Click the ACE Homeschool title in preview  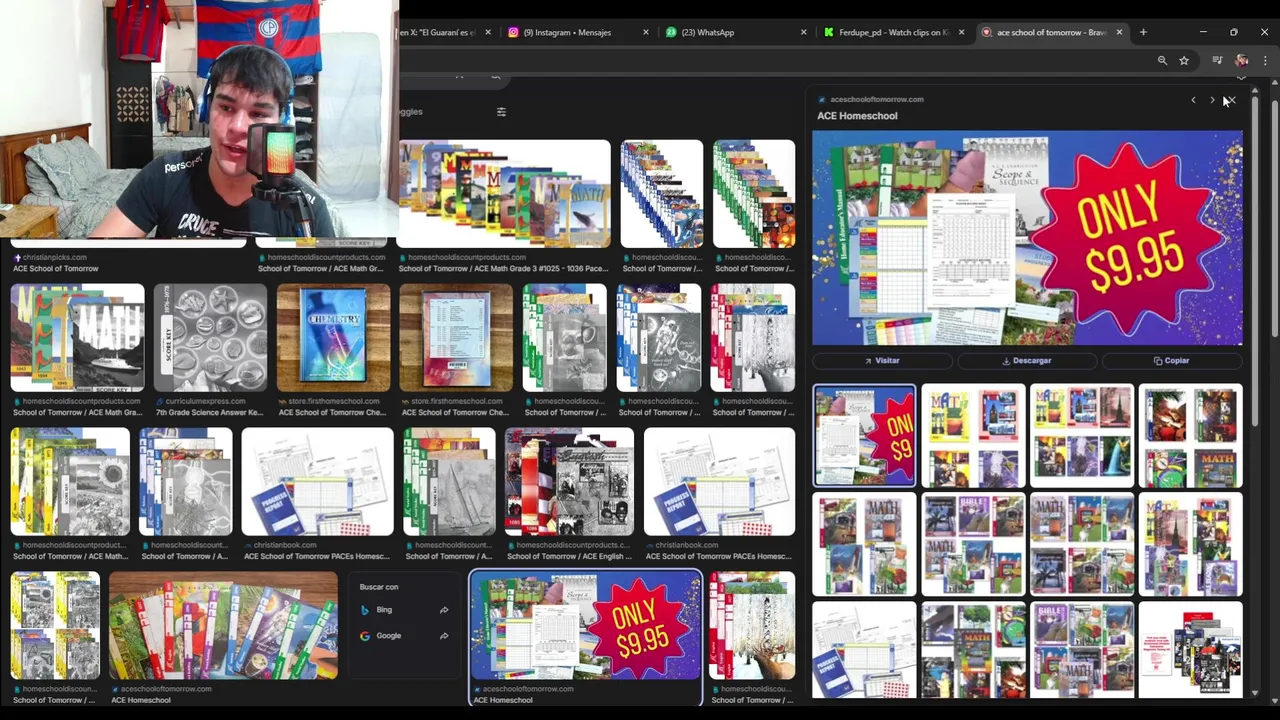pos(857,116)
